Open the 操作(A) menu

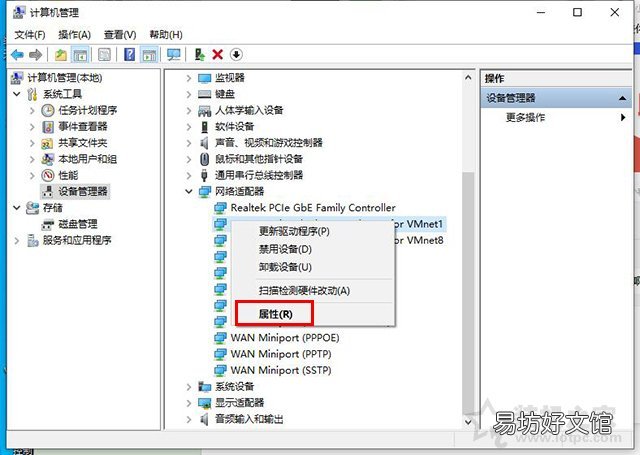75,35
